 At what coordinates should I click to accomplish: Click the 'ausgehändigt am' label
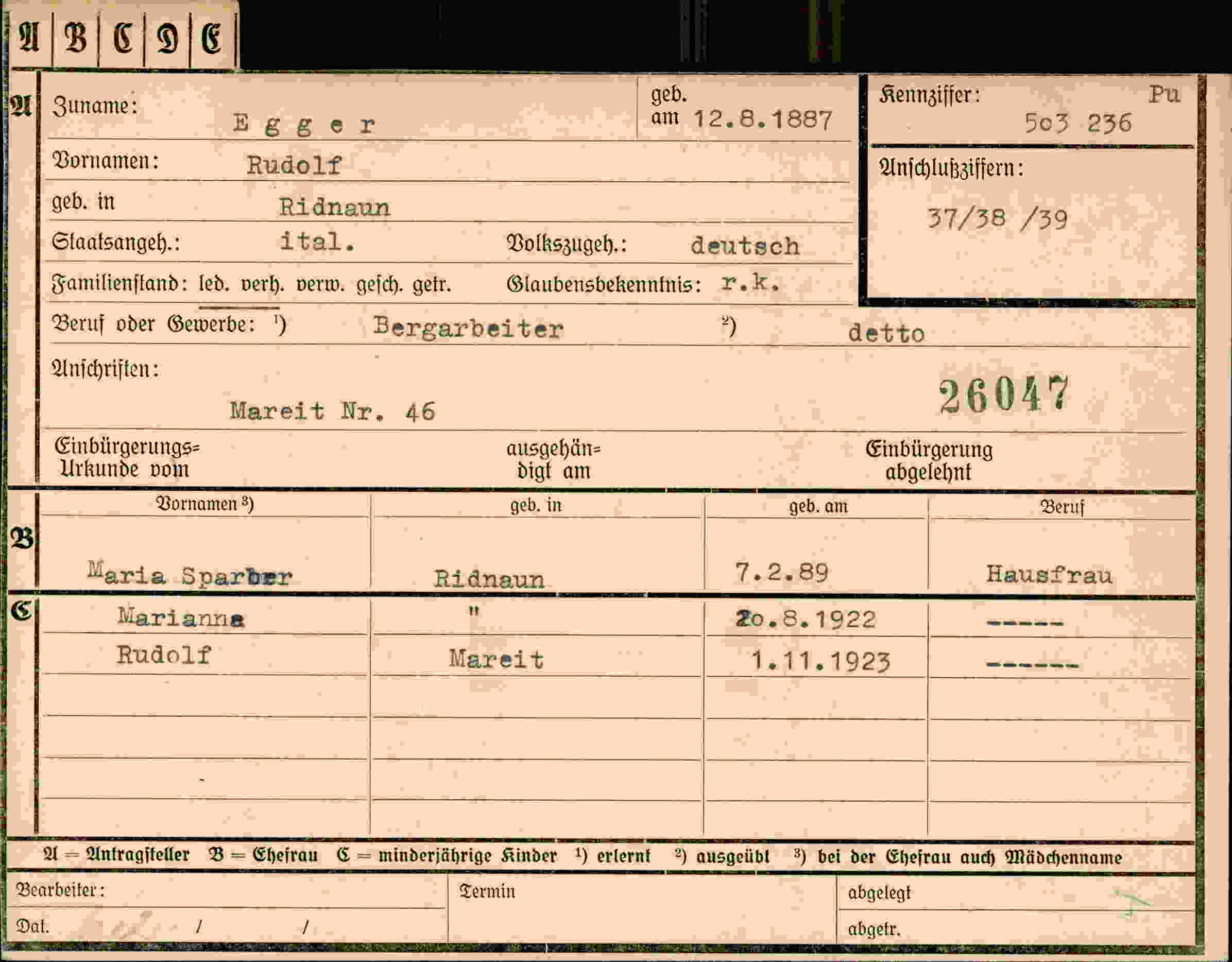553,460
